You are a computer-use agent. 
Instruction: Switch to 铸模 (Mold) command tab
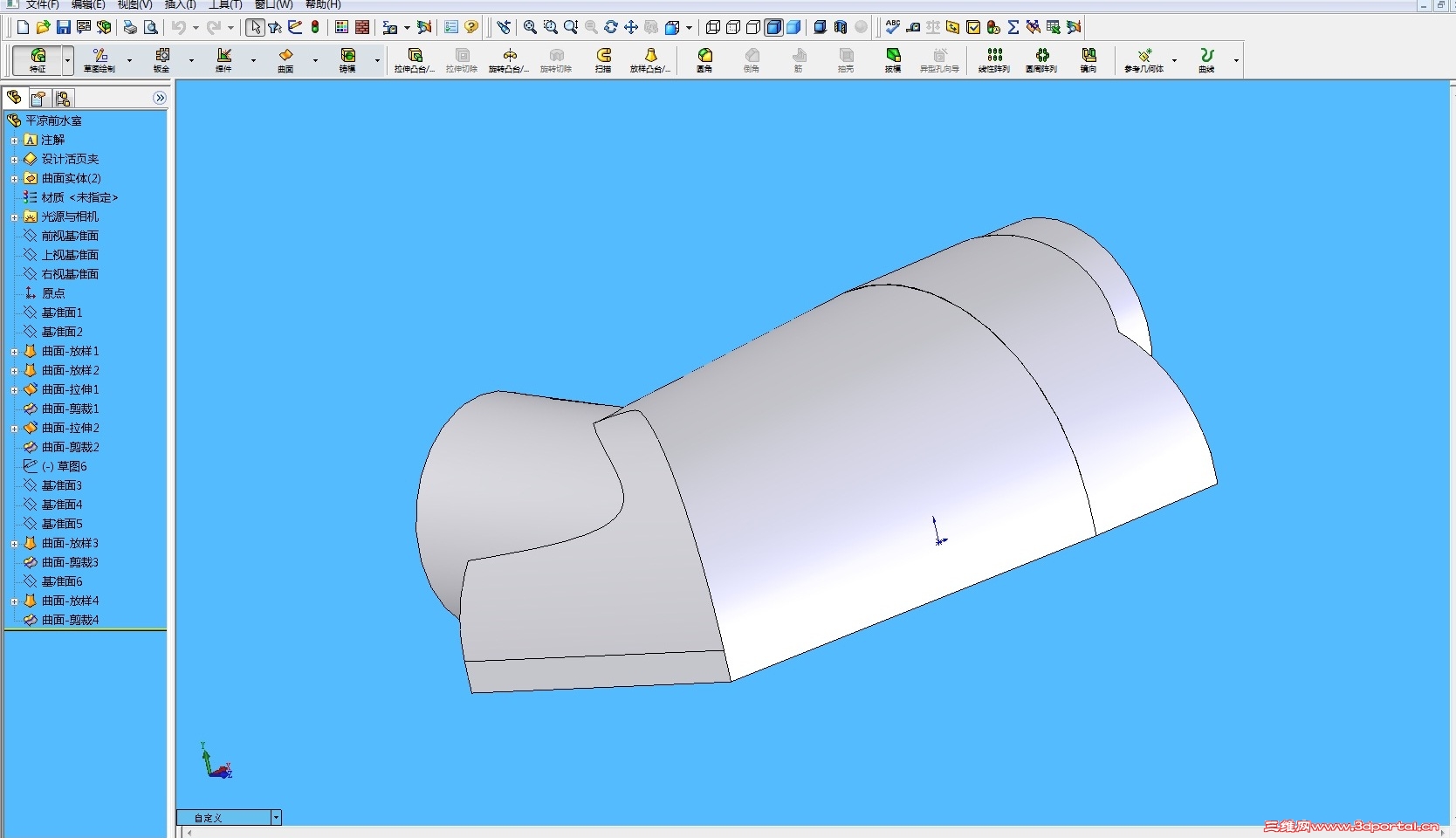tap(347, 60)
